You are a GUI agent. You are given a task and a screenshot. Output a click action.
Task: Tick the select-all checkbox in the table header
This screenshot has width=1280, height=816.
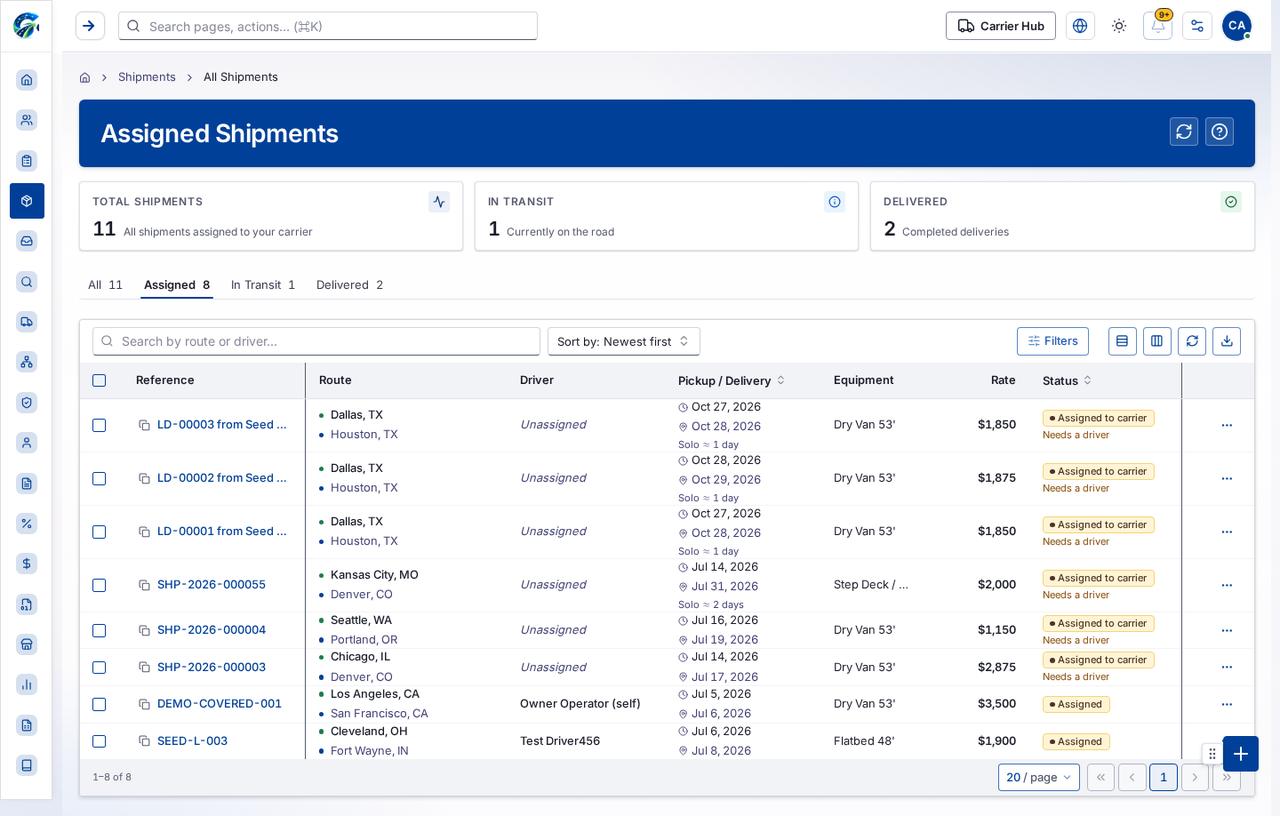coord(99,380)
